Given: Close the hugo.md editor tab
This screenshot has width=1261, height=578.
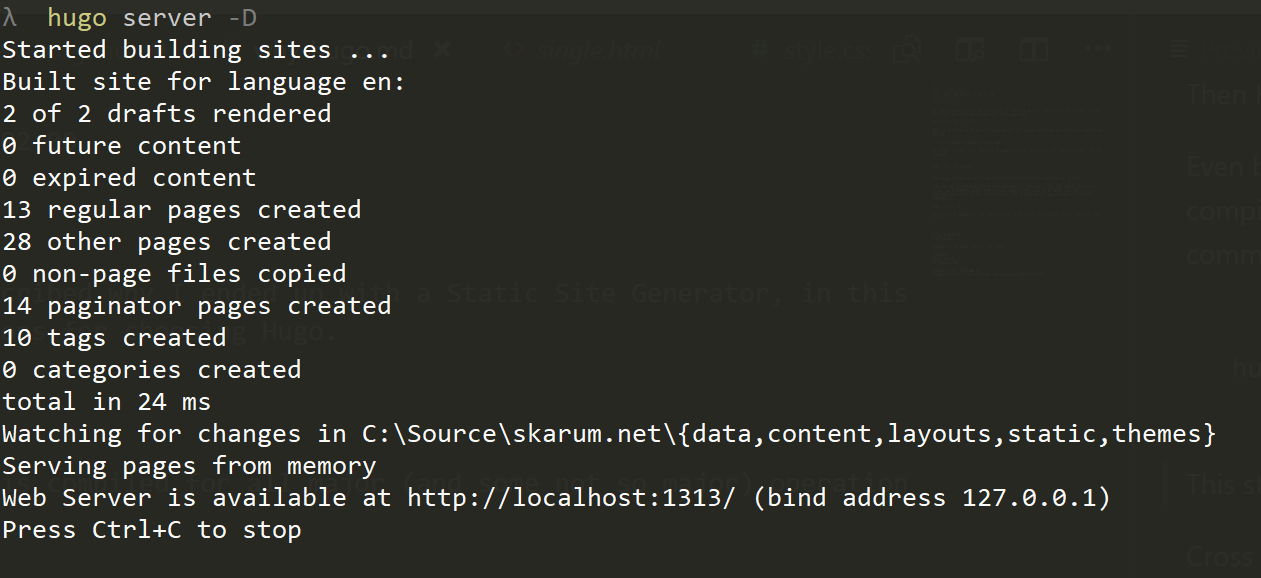Looking at the screenshot, I should 443,49.
